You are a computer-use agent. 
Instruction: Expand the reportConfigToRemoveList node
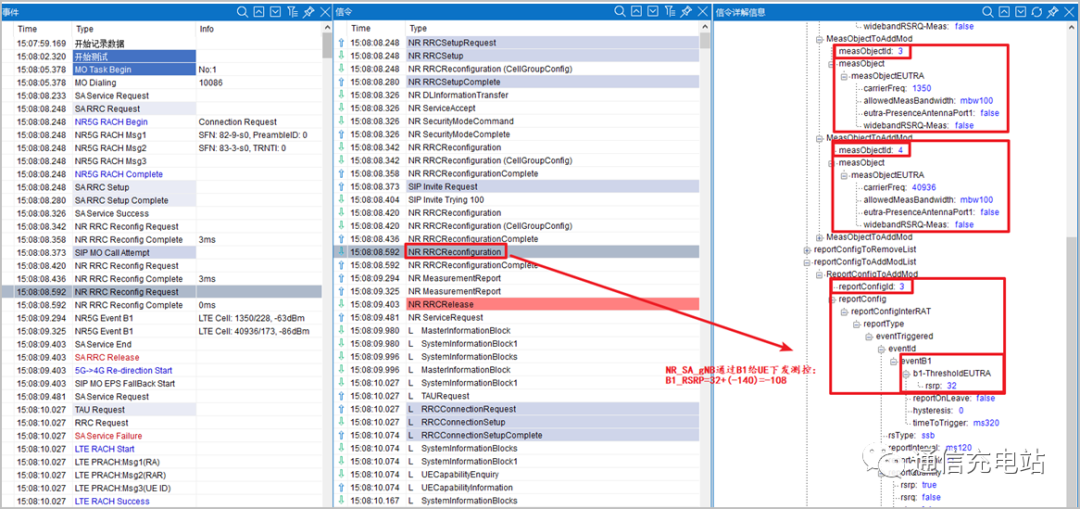(x=807, y=249)
